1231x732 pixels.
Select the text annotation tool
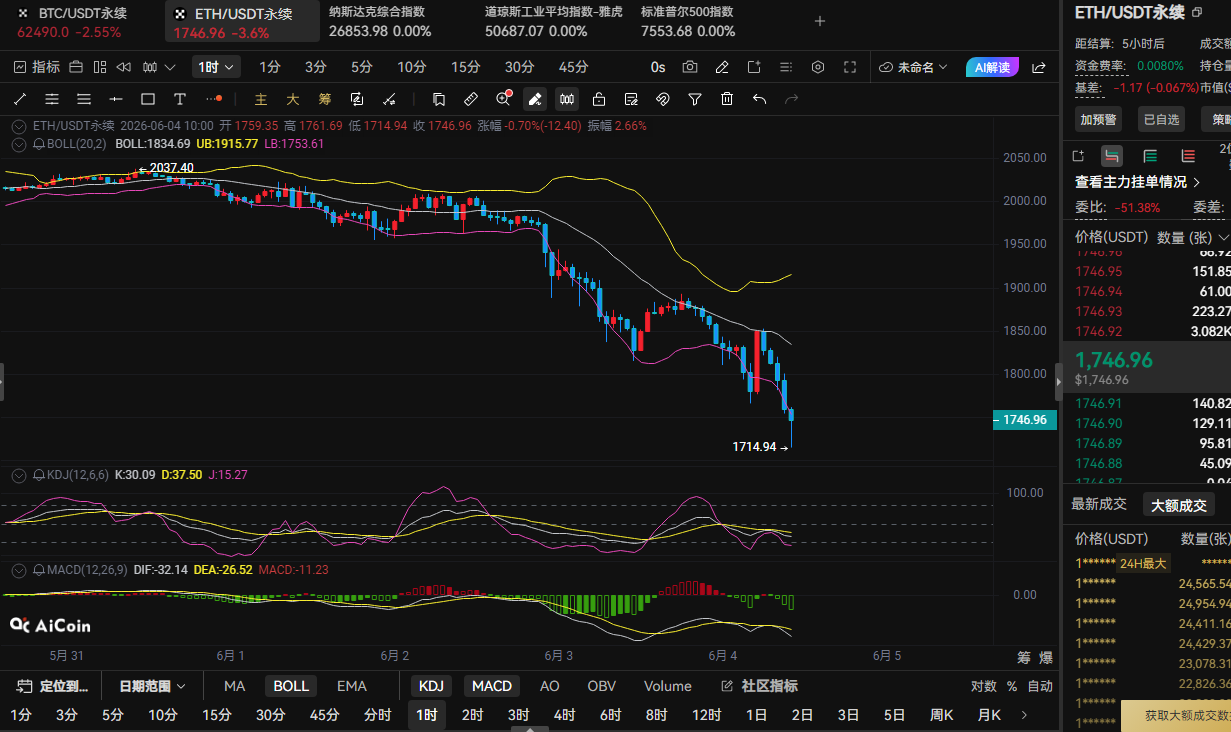click(x=180, y=99)
